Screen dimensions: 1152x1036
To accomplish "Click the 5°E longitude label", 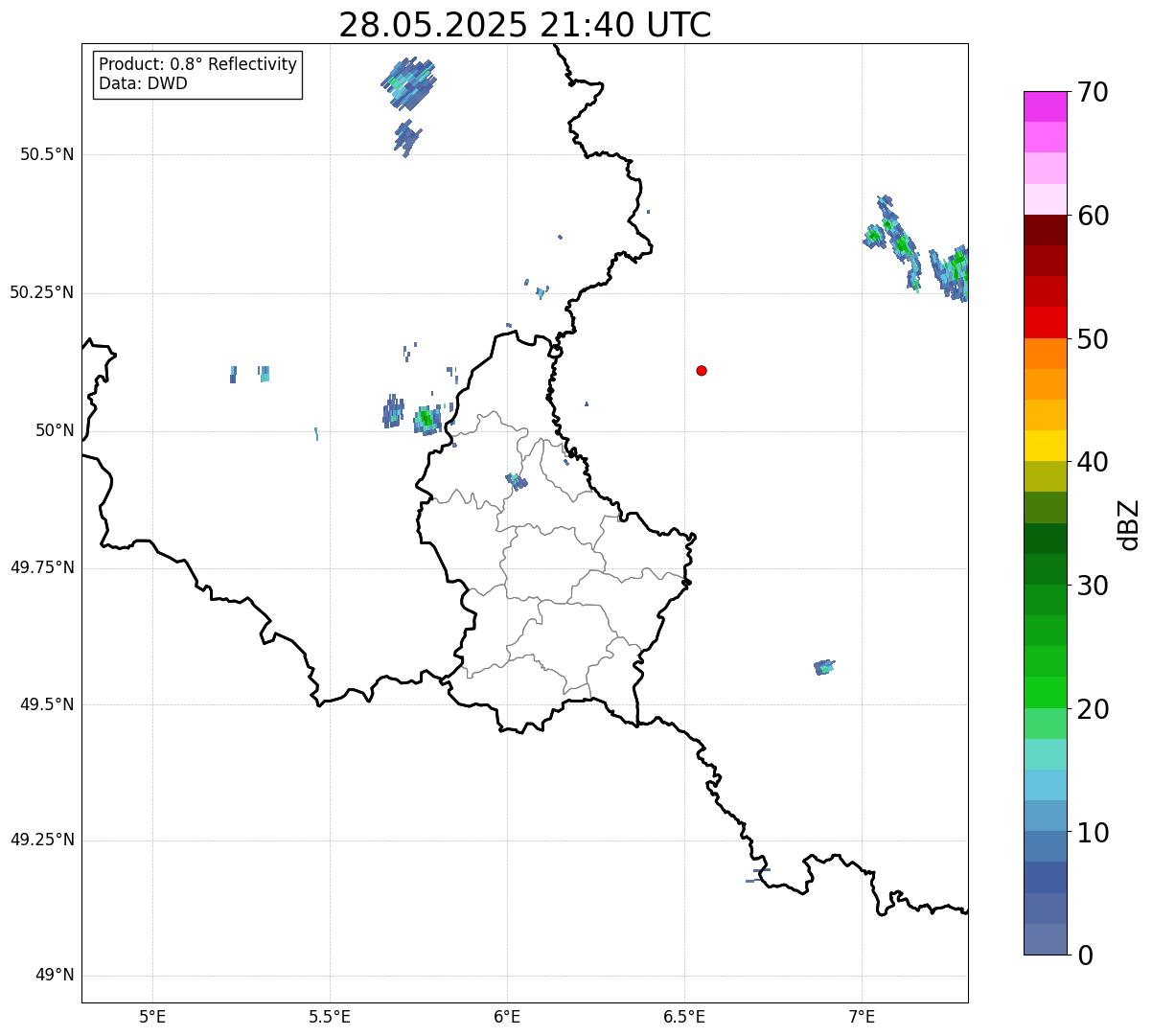I will click(152, 1016).
